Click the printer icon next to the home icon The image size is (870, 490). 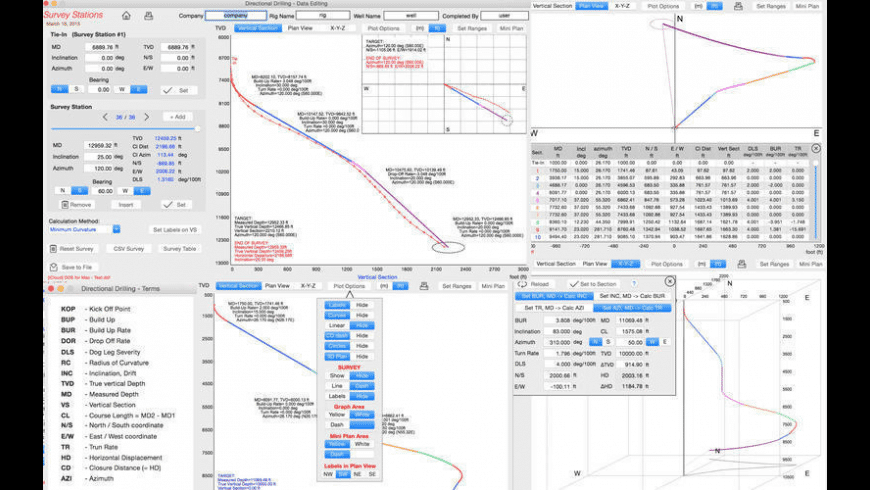(x=149, y=16)
